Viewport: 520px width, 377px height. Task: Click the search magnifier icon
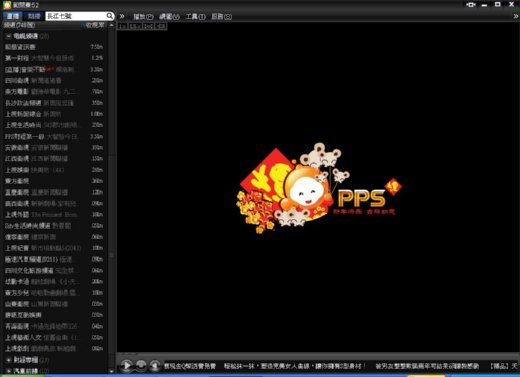coord(110,16)
